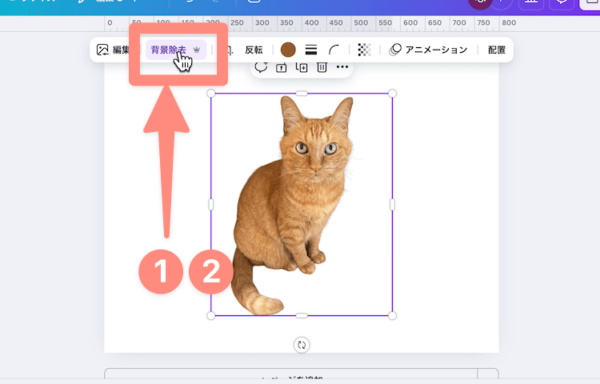Open the border line style icon
This screenshot has height=384, width=600.
click(311, 50)
